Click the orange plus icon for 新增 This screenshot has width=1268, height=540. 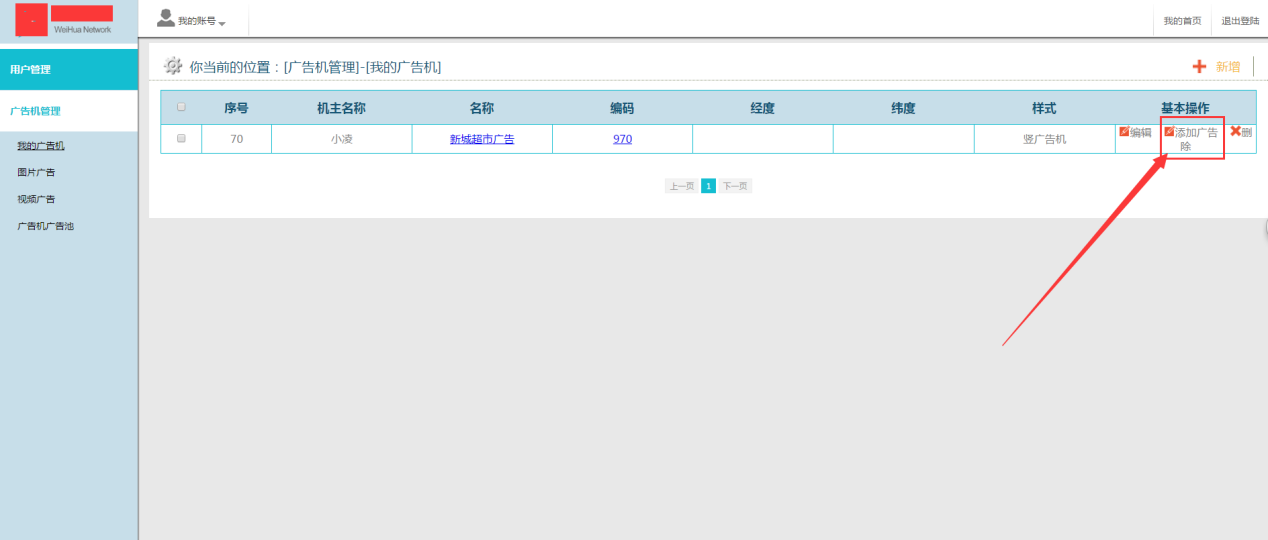(1199, 66)
